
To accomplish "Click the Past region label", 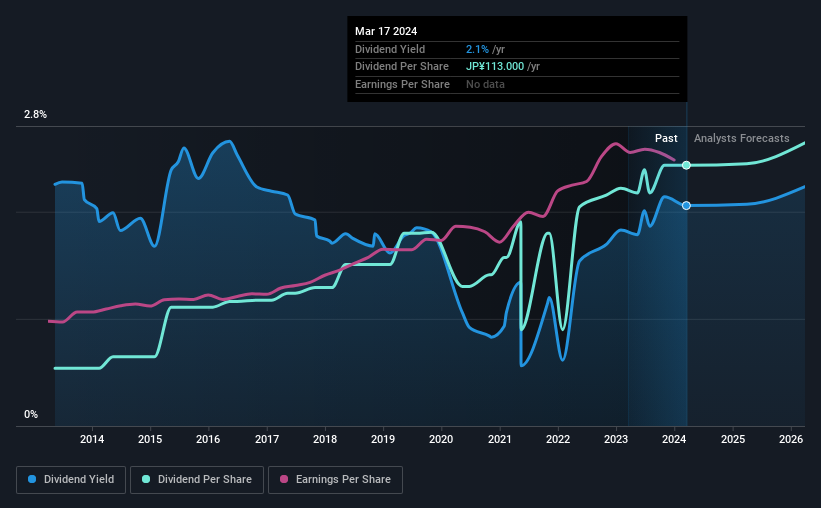I will 666,138.
